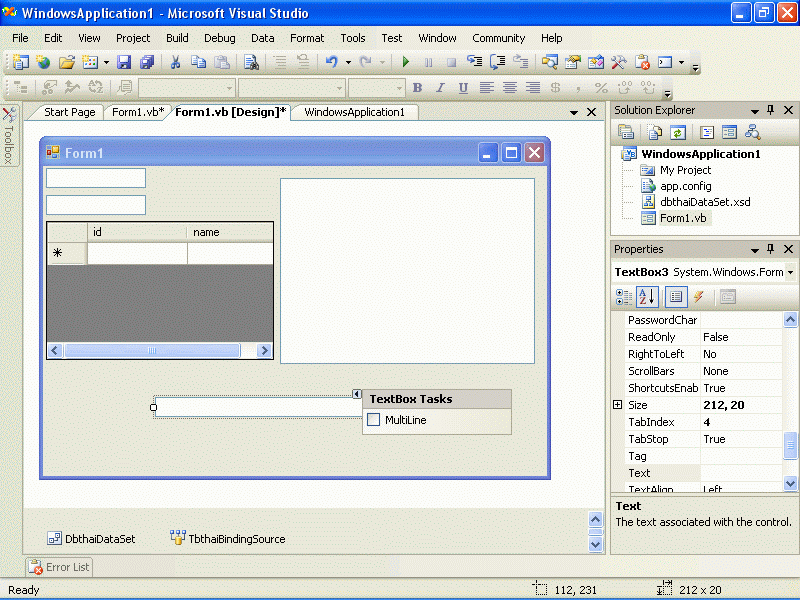Viewport: 800px width, 600px height.
Task: Open the object selector dropdown in Properties
Action: point(790,272)
